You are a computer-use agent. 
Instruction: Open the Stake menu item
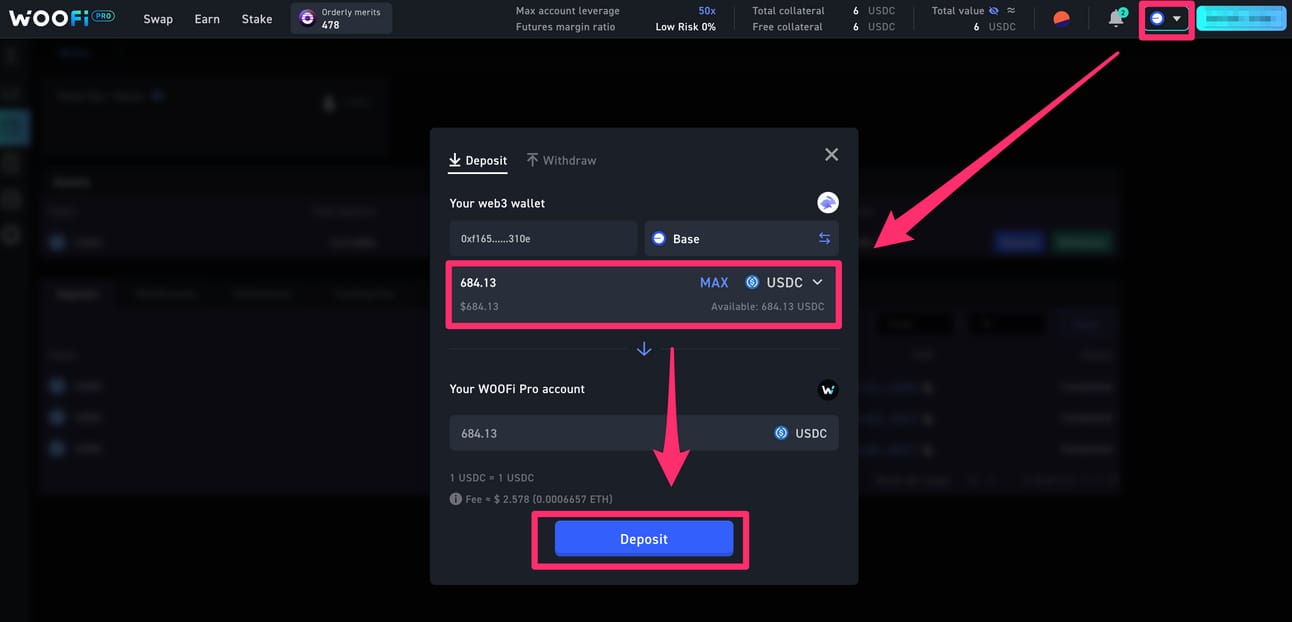pyautogui.click(x=257, y=19)
